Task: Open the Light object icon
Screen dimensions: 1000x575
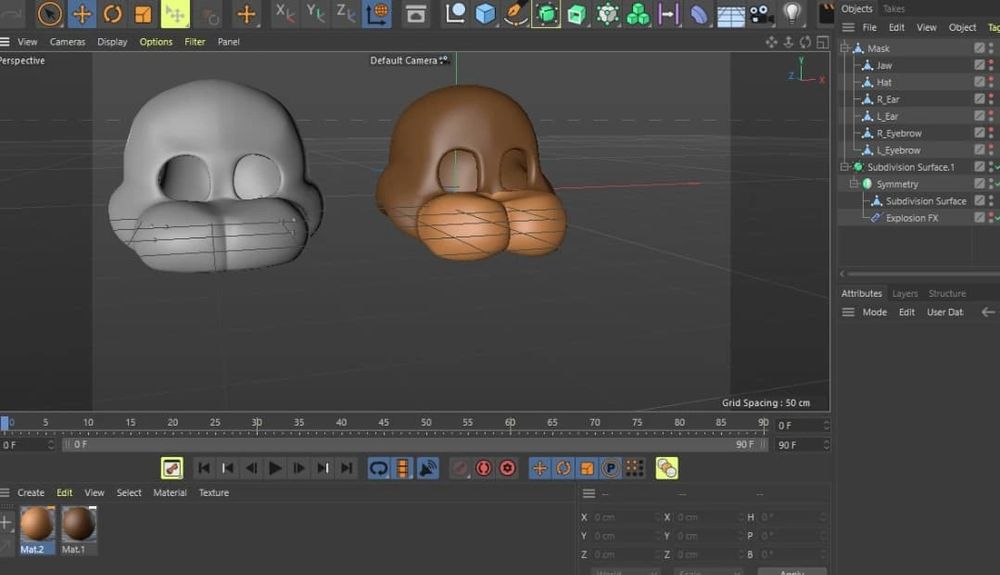Action: pos(792,14)
